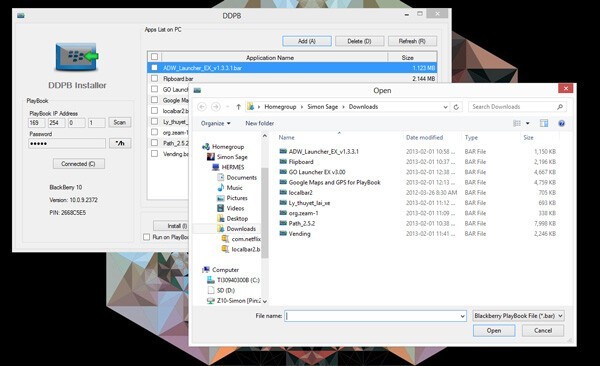Select the localbar2 file icon

[283, 193]
